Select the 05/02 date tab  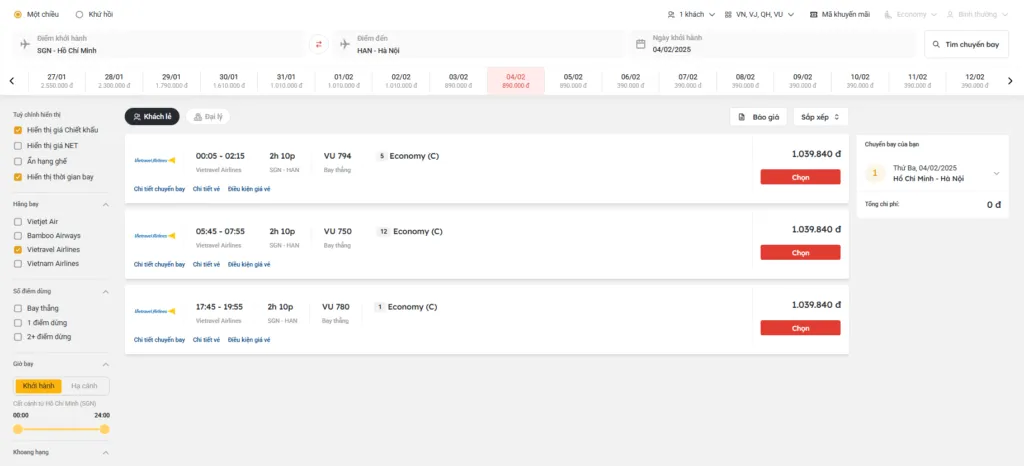click(573, 81)
